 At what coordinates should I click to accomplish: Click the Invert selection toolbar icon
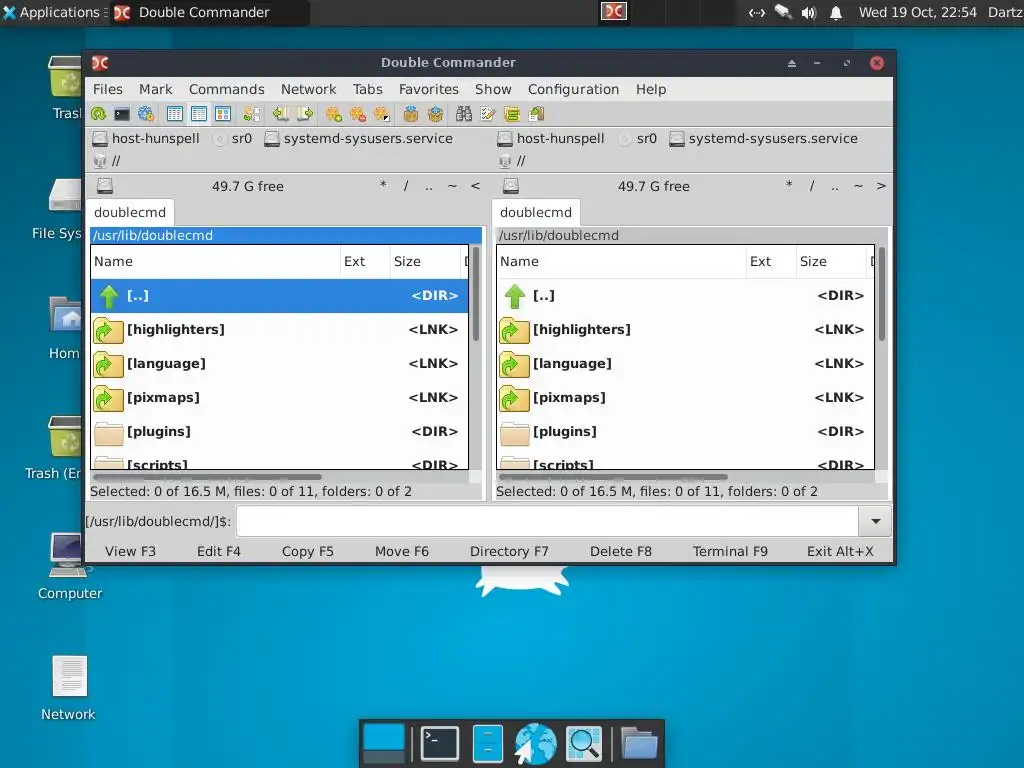pyautogui.click(x=382, y=114)
